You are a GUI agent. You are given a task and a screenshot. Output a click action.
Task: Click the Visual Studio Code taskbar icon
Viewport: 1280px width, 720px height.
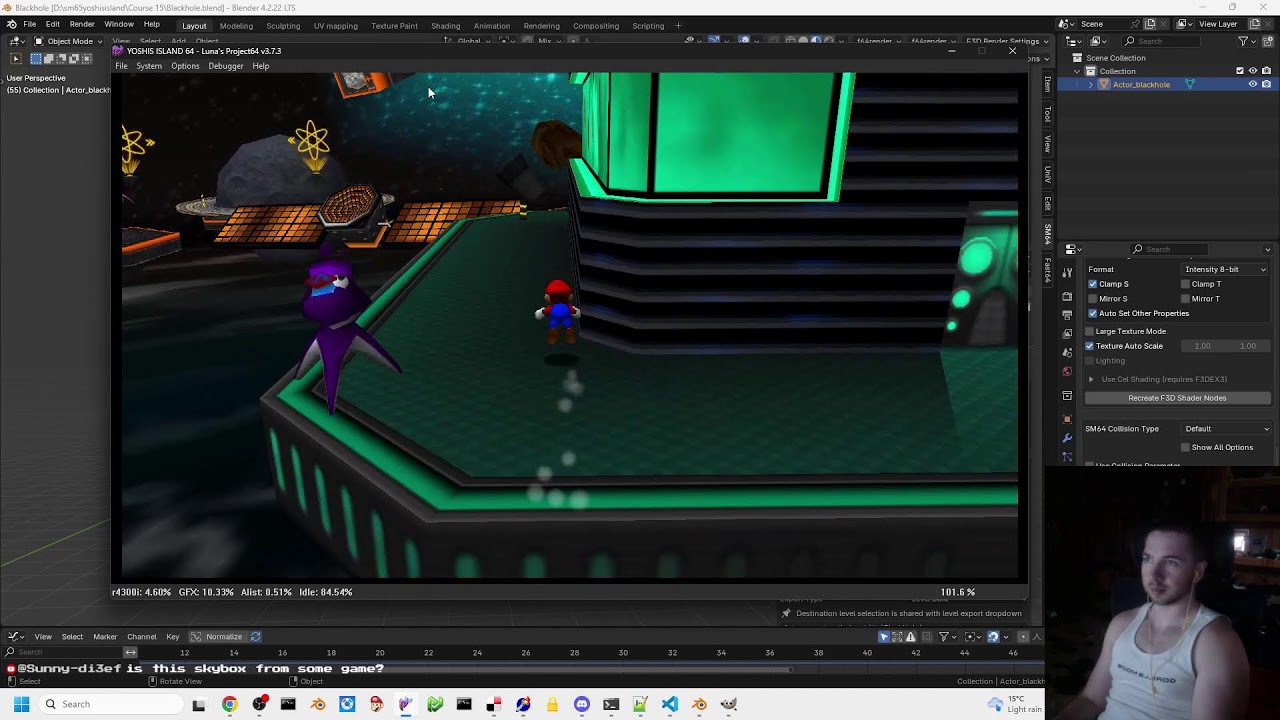tap(669, 704)
